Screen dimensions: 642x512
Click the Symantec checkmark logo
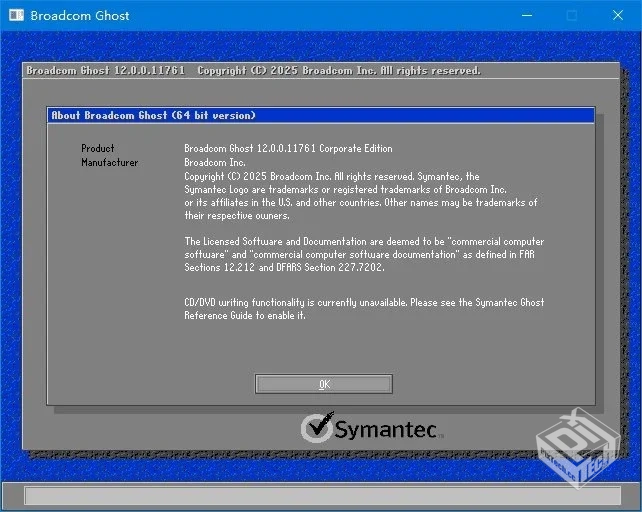[318, 428]
